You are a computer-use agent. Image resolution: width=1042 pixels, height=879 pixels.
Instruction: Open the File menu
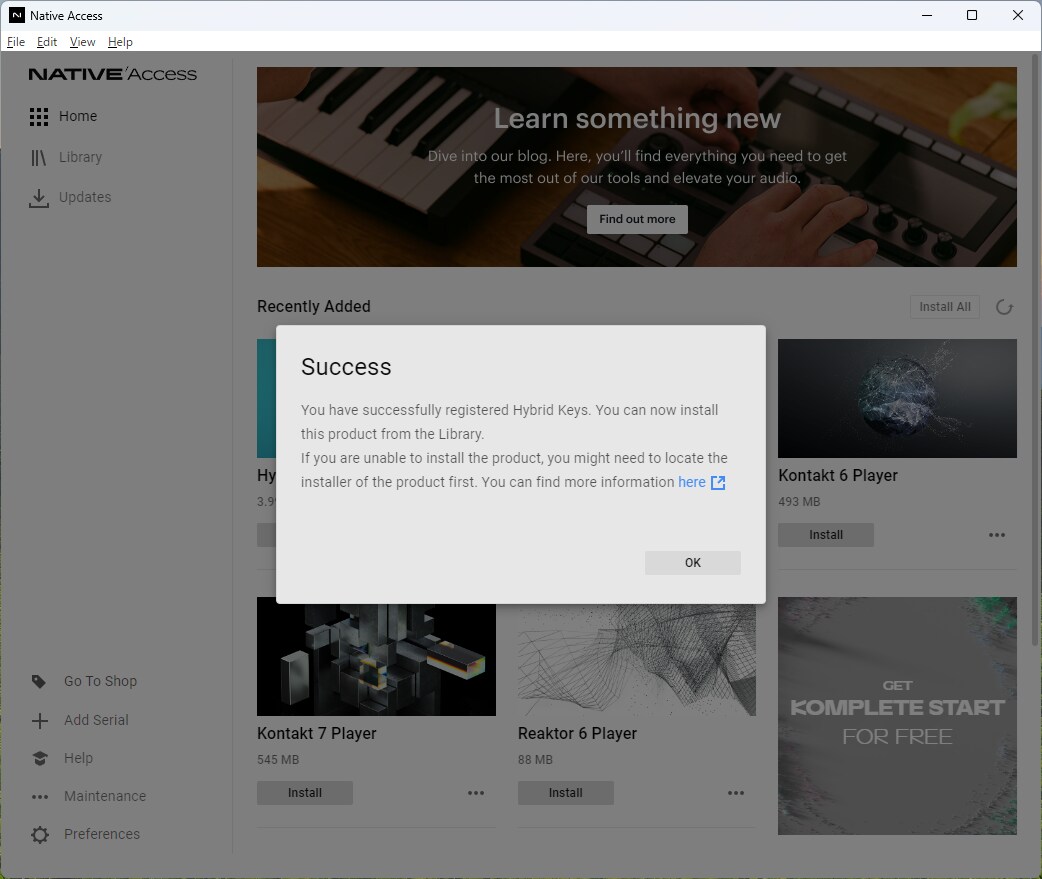click(x=16, y=42)
